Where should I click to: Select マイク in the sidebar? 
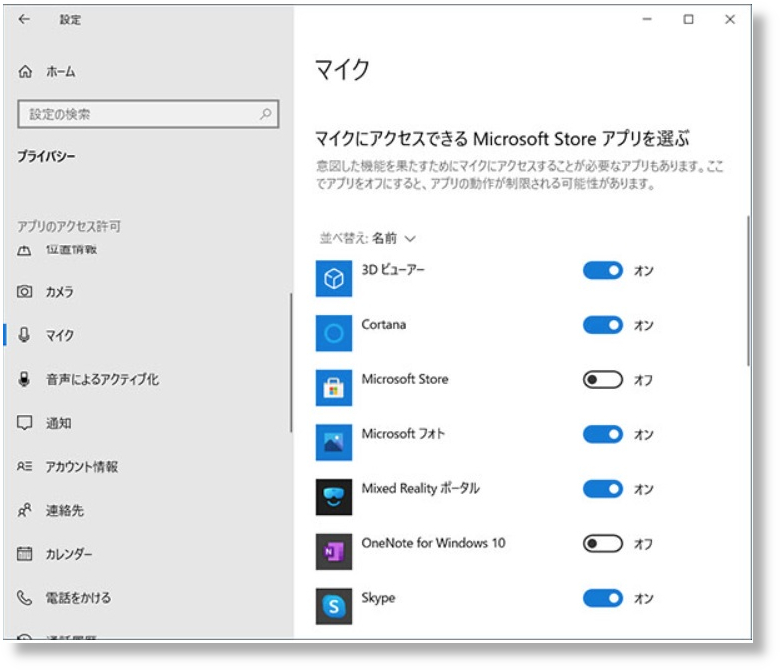[147, 335]
